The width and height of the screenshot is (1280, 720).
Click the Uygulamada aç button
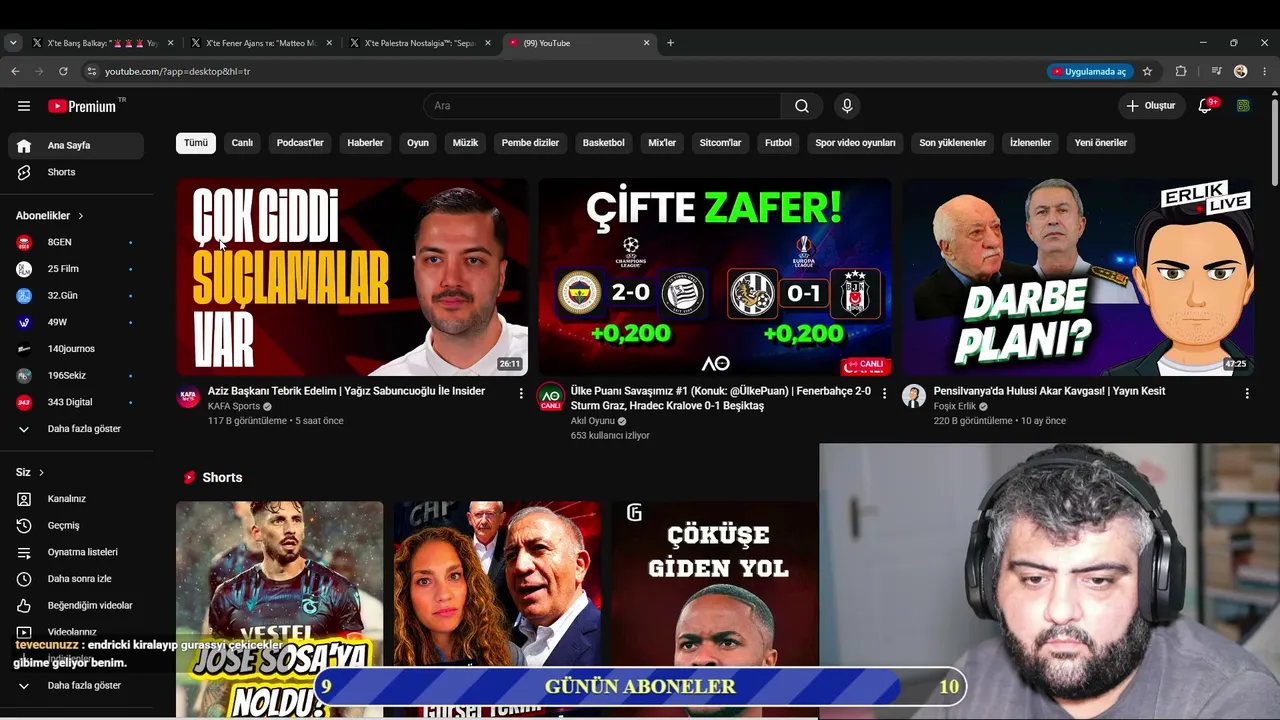click(1090, 71)
